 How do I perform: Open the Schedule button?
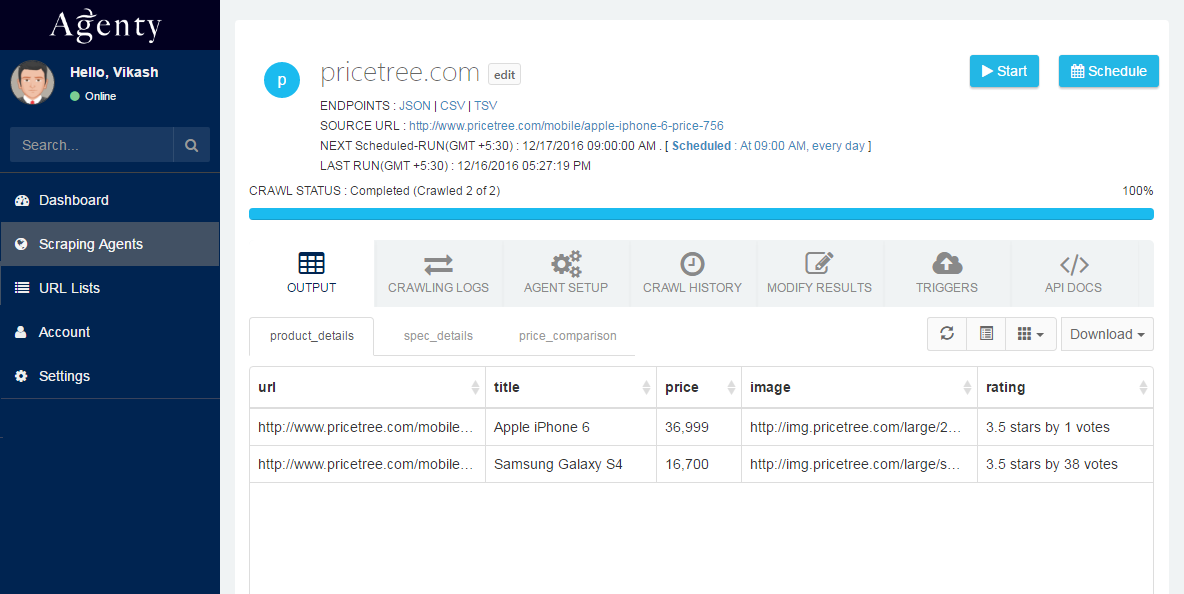coord(1108,71)
